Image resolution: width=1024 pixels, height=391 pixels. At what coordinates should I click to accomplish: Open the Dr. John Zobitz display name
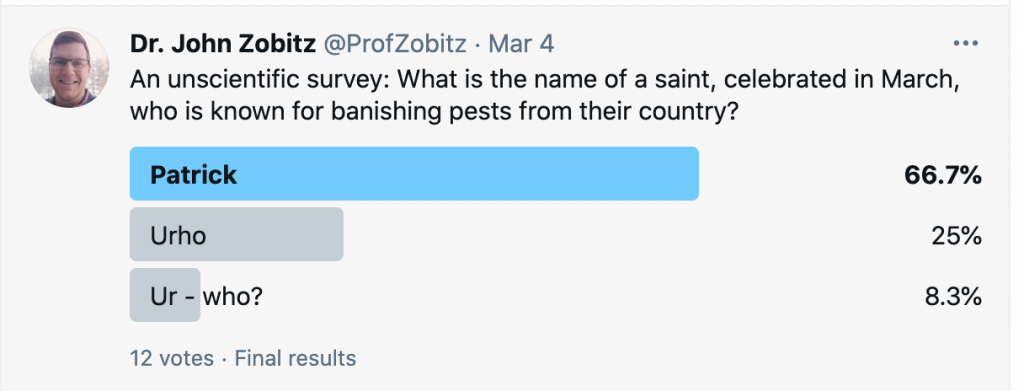[223, 44]
